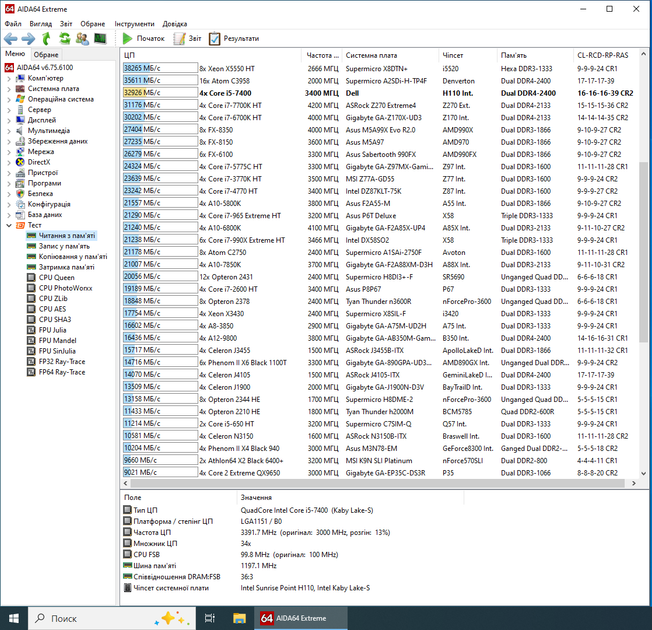This screenshot has height=630, width=652.
Task: Collapse the Тест tree node
Action: (x=9, y=225)
